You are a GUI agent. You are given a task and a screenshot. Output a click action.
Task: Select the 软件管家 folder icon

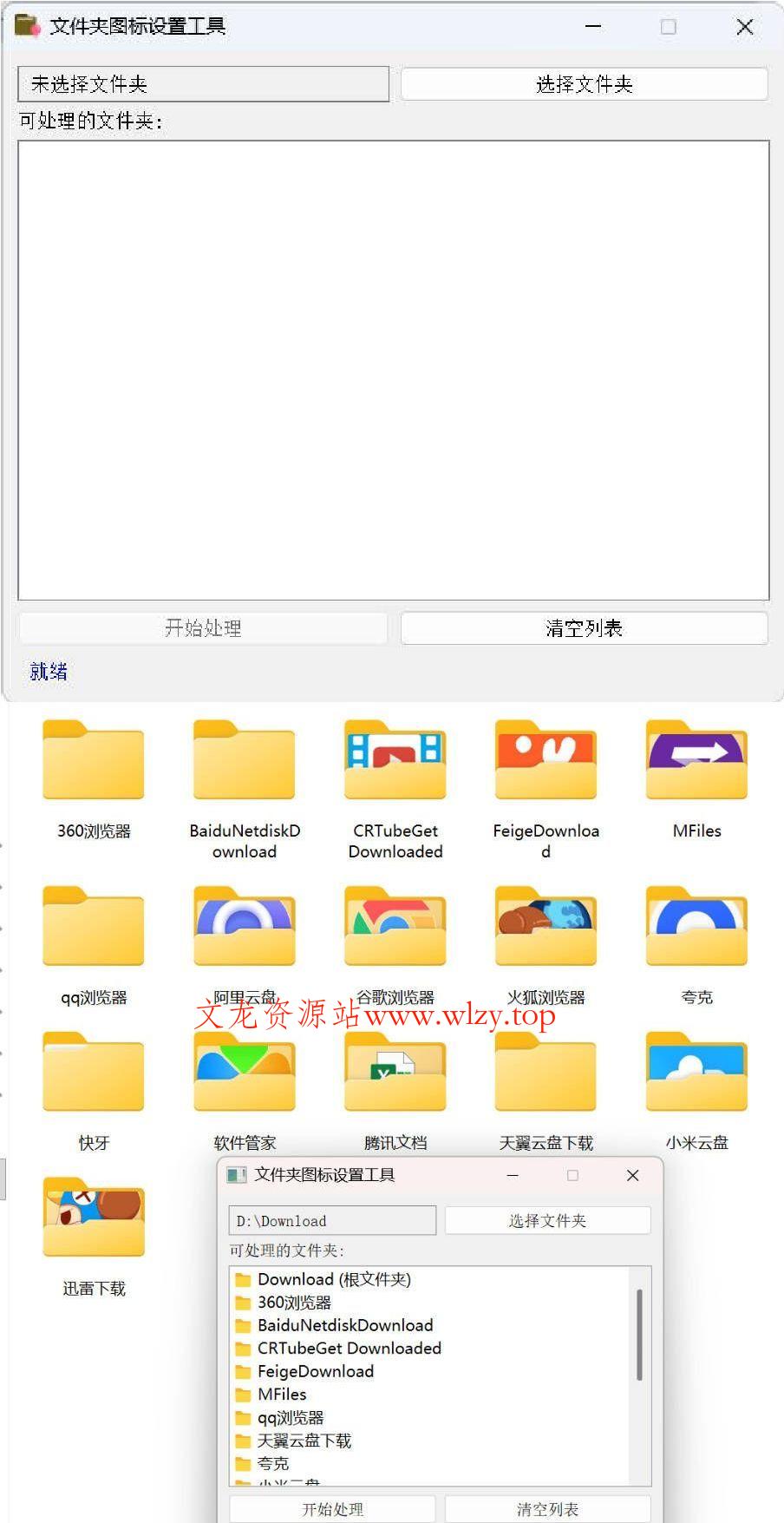245,1072
